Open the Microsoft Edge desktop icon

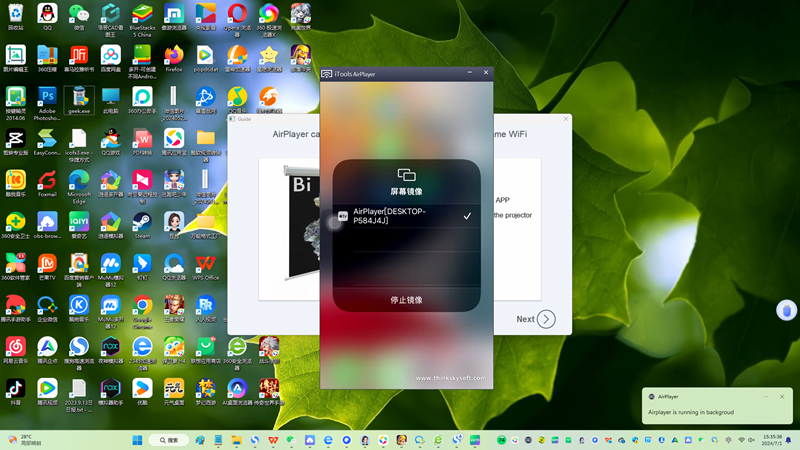pyautogui.click(x=78, y=182)
